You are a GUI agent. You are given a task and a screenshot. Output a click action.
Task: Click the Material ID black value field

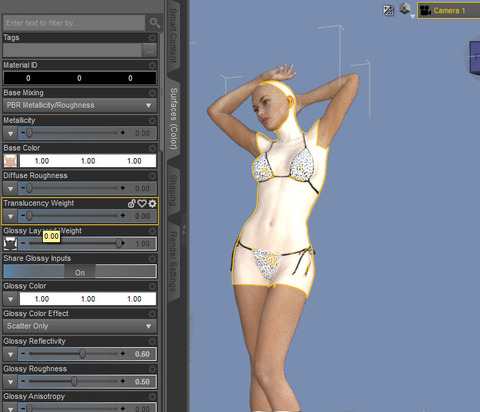[80, 78]
